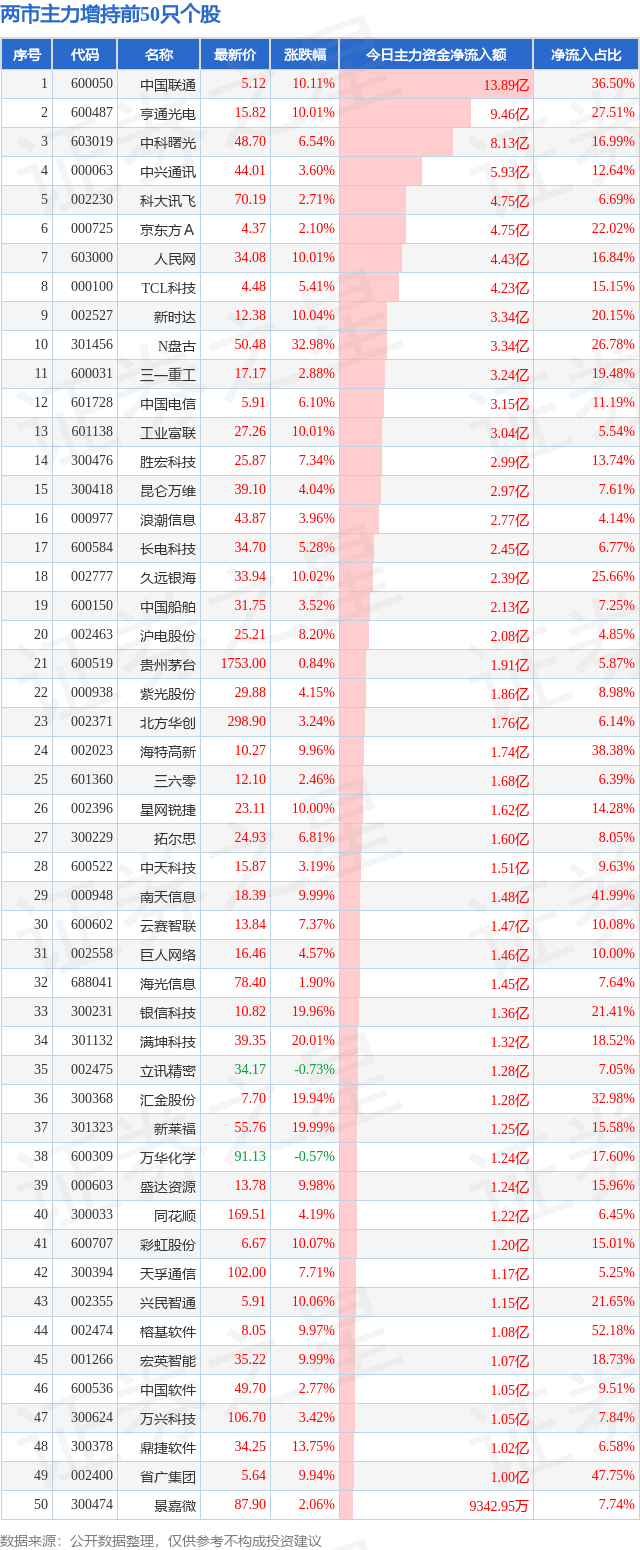This screenshot has height=1550, width=640.
Task: Click the title 两市主力增持前50只个股
Action: pos(111,14)
